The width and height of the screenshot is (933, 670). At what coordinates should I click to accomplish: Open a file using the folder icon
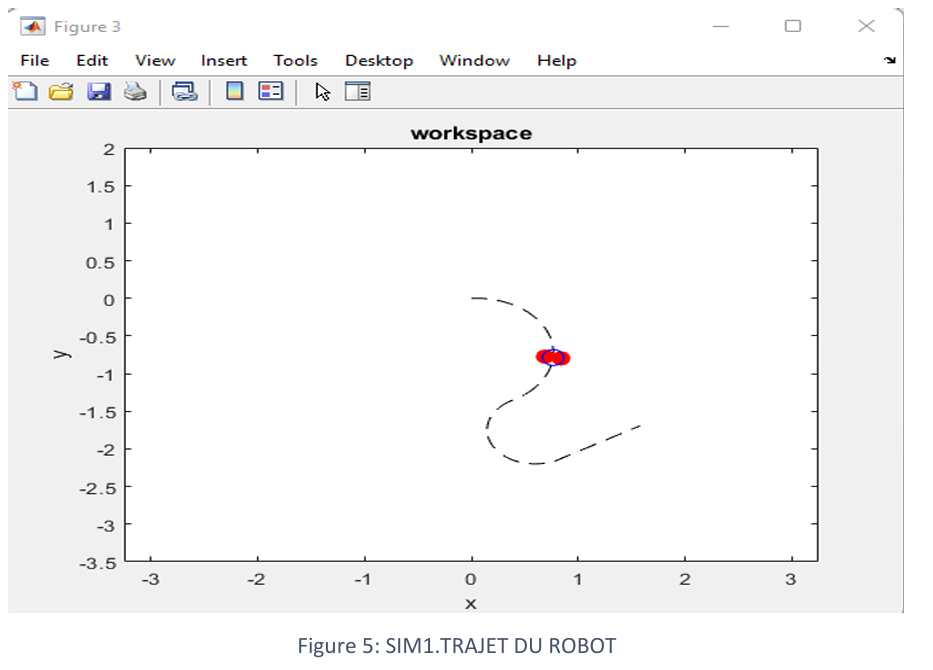point(61,92)
